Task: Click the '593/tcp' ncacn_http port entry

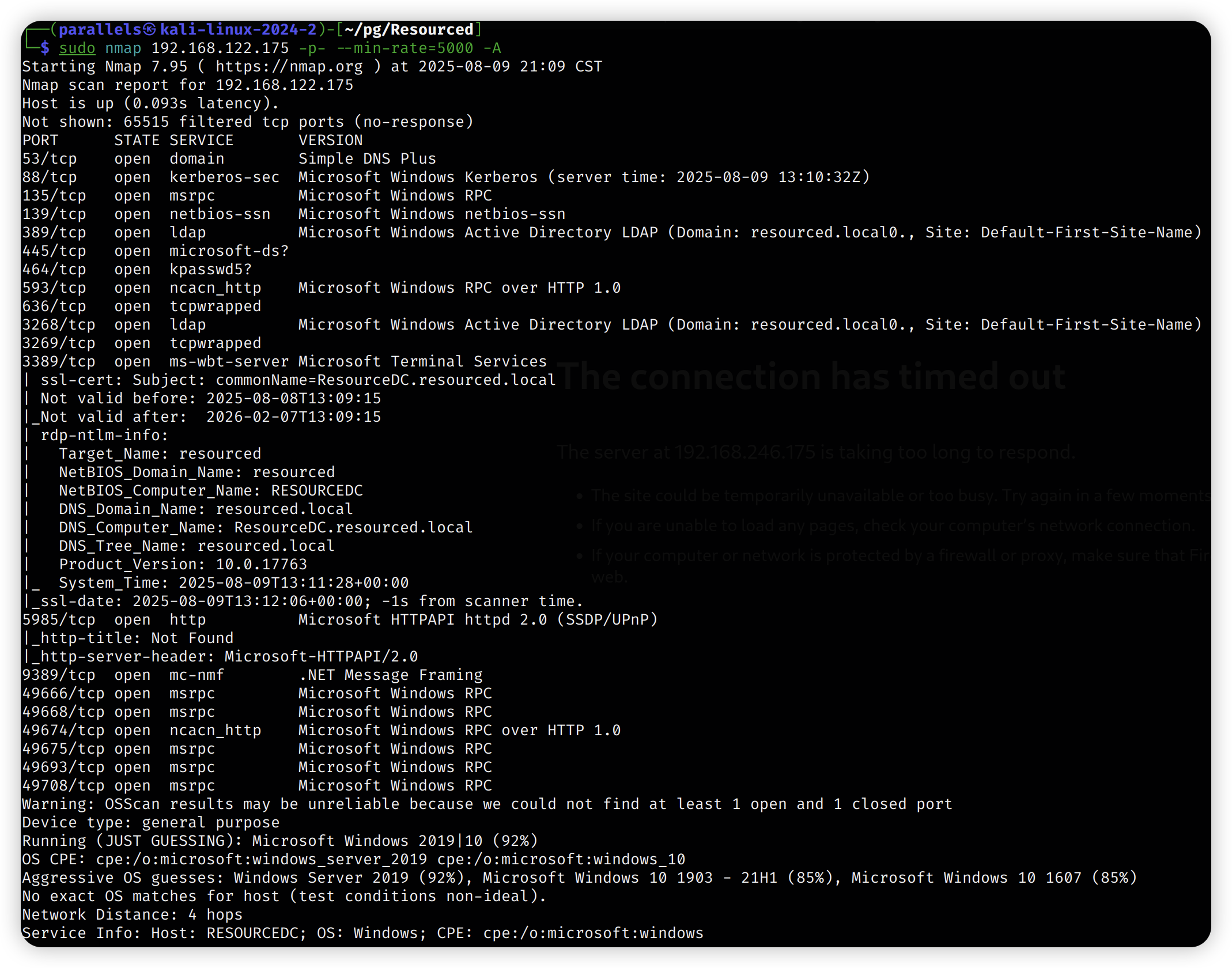Action: (54, 288)
